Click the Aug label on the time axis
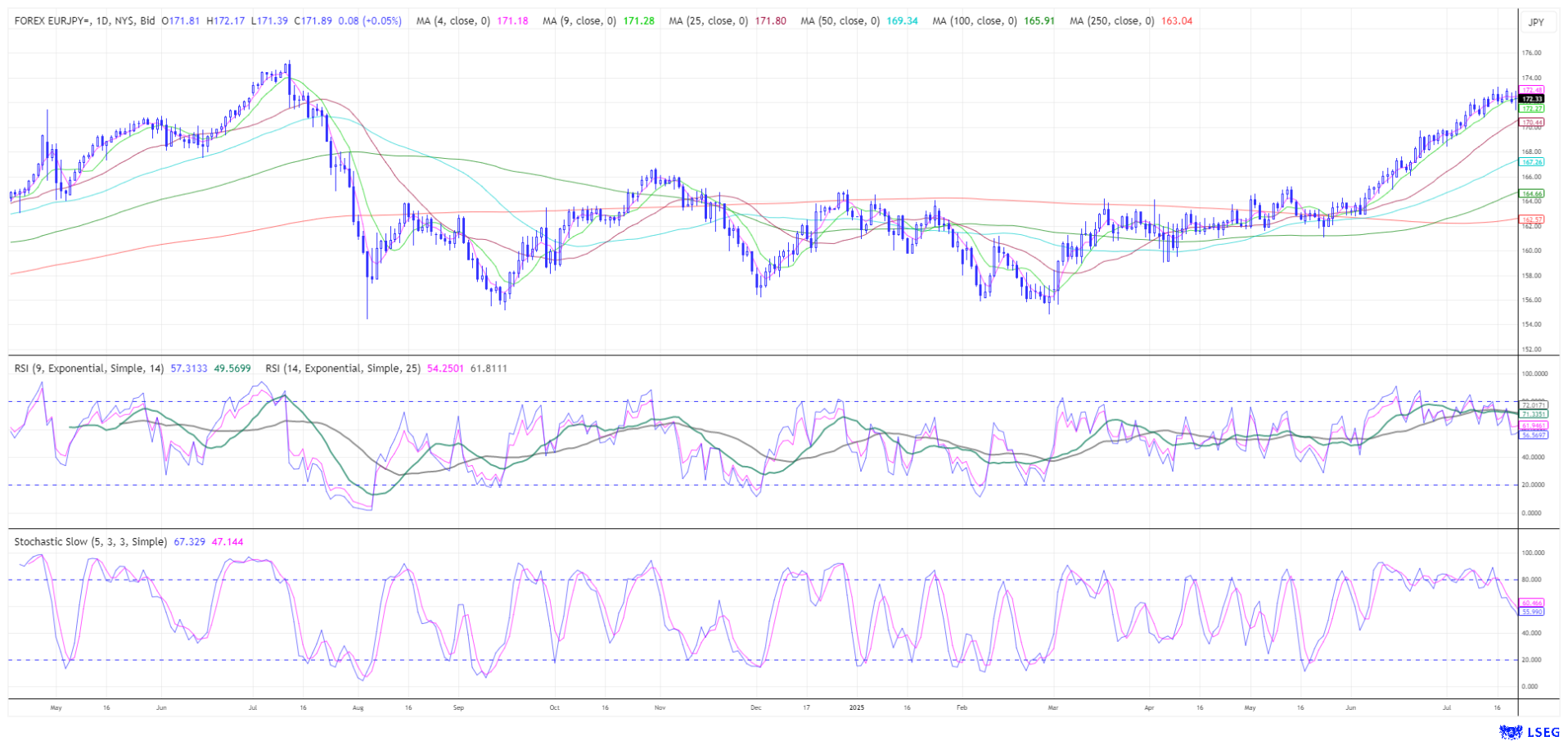 [x=358, y=707]
